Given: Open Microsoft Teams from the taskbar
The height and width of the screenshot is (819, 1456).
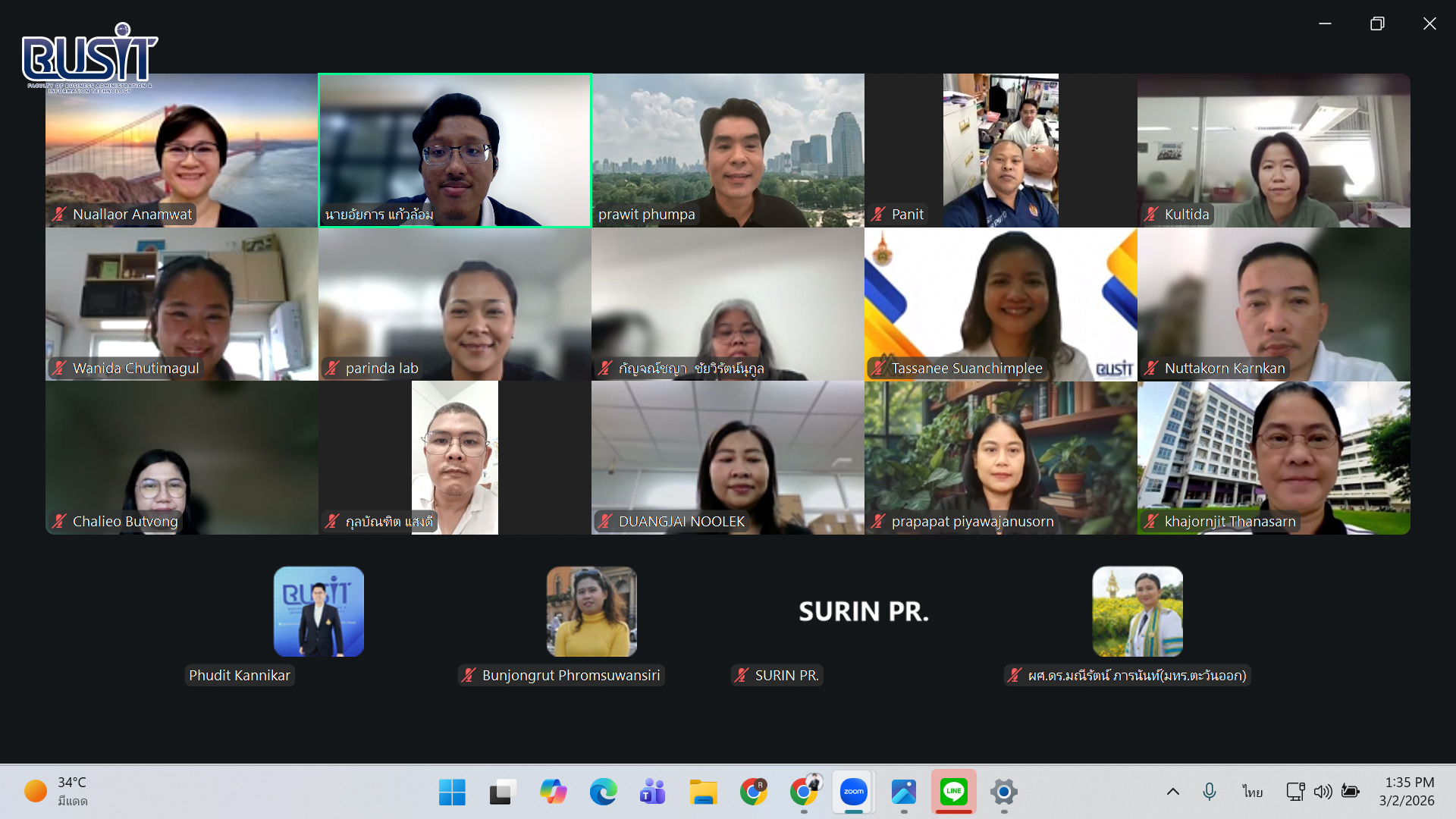Looking at the screenshot, I should point(653,792).
